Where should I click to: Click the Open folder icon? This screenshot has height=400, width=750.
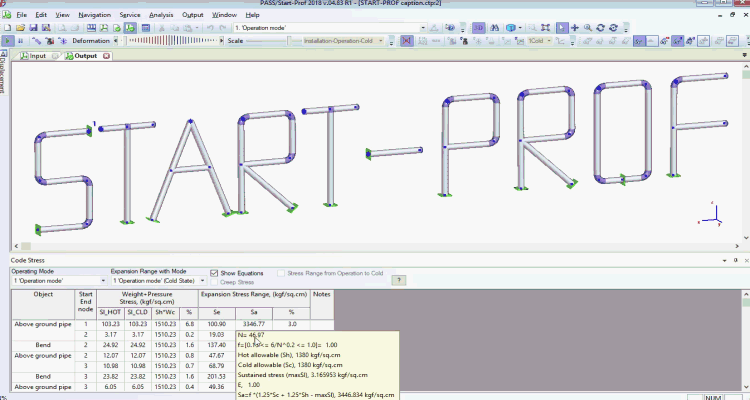coord(20,28)
